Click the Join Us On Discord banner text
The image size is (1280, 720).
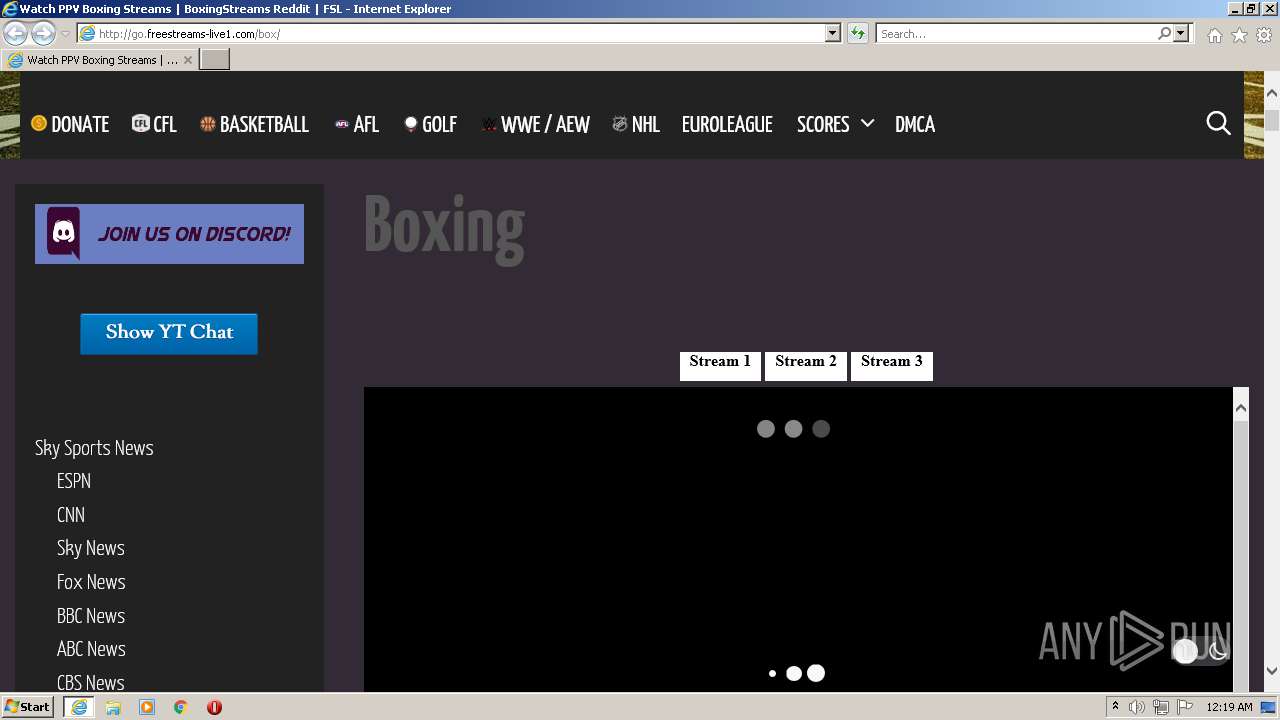(194, 234)
